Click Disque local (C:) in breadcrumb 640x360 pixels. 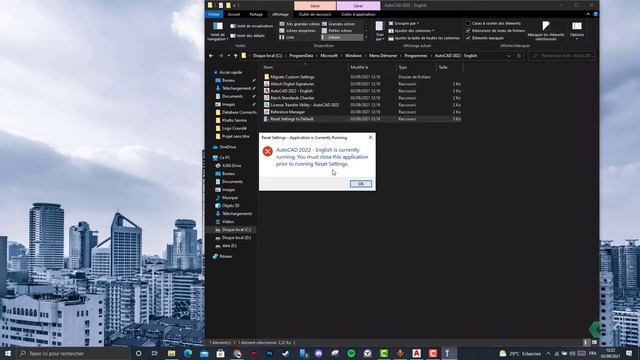(x=267, y=56)
